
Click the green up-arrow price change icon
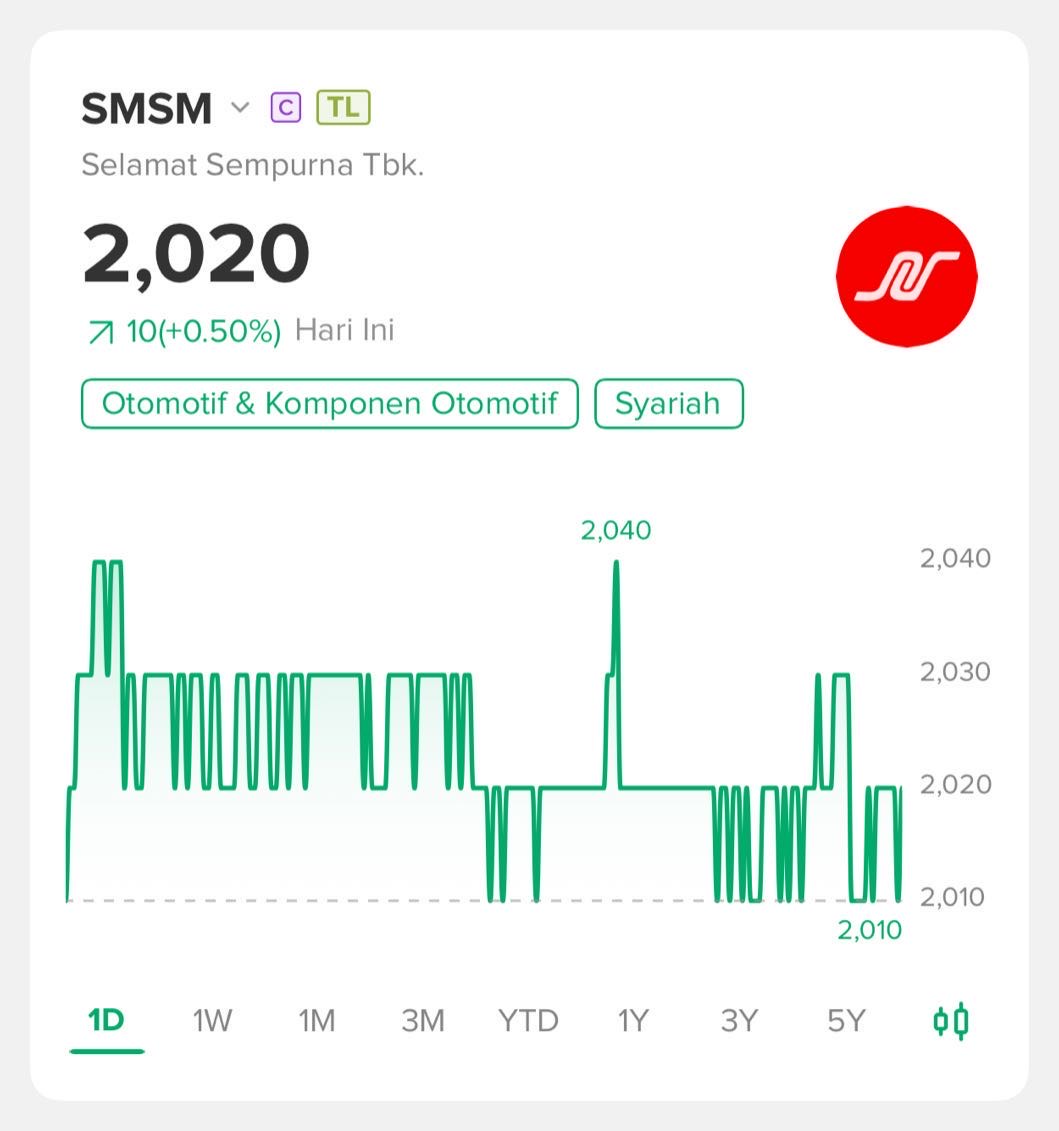point(101,332)
